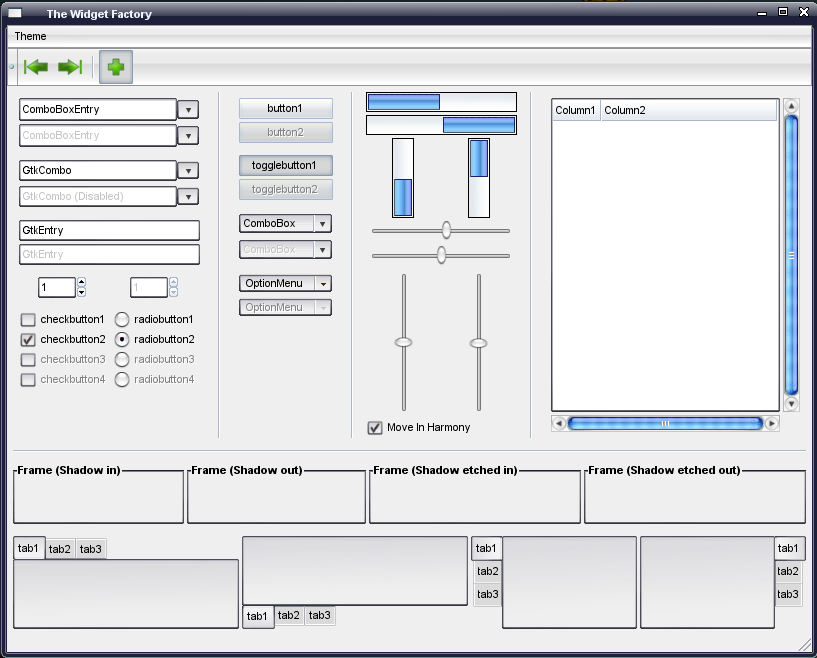Screen dimensions: 817x658
Task: Click the top horizontal progress bar
Action: [x=441, y=102]
